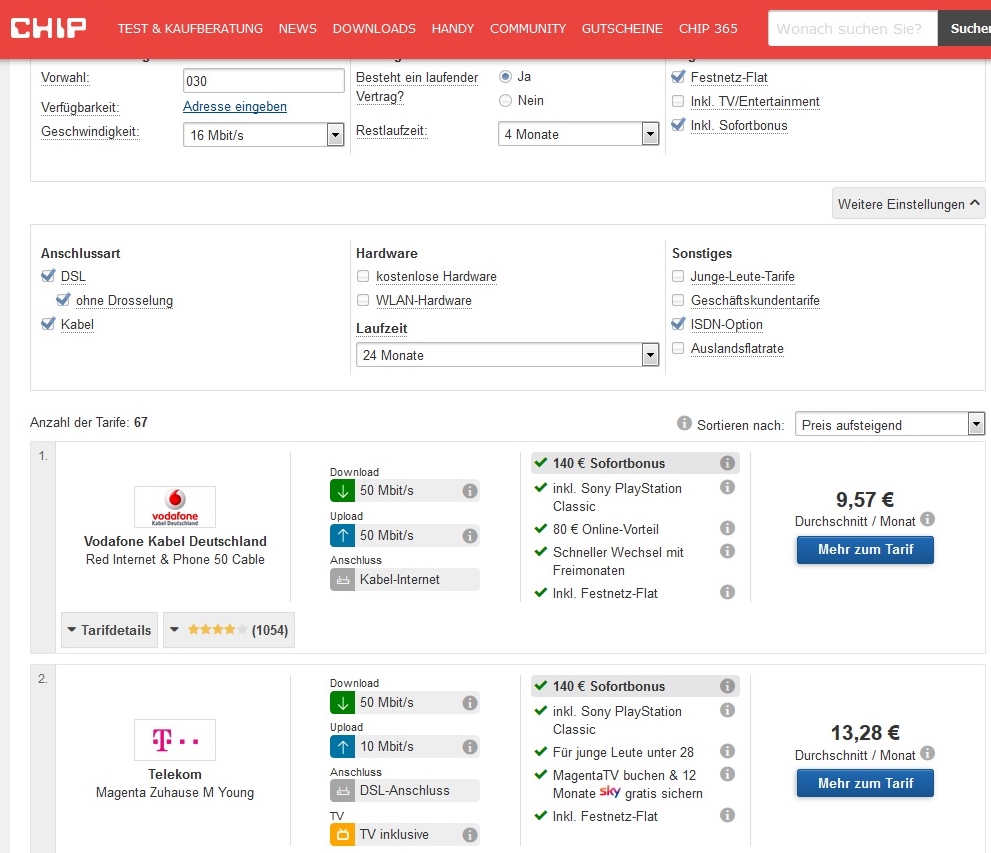991x853 pixels.
Task: Click the DSL-Anschluss router icon
Action: (x=343, y=790)
